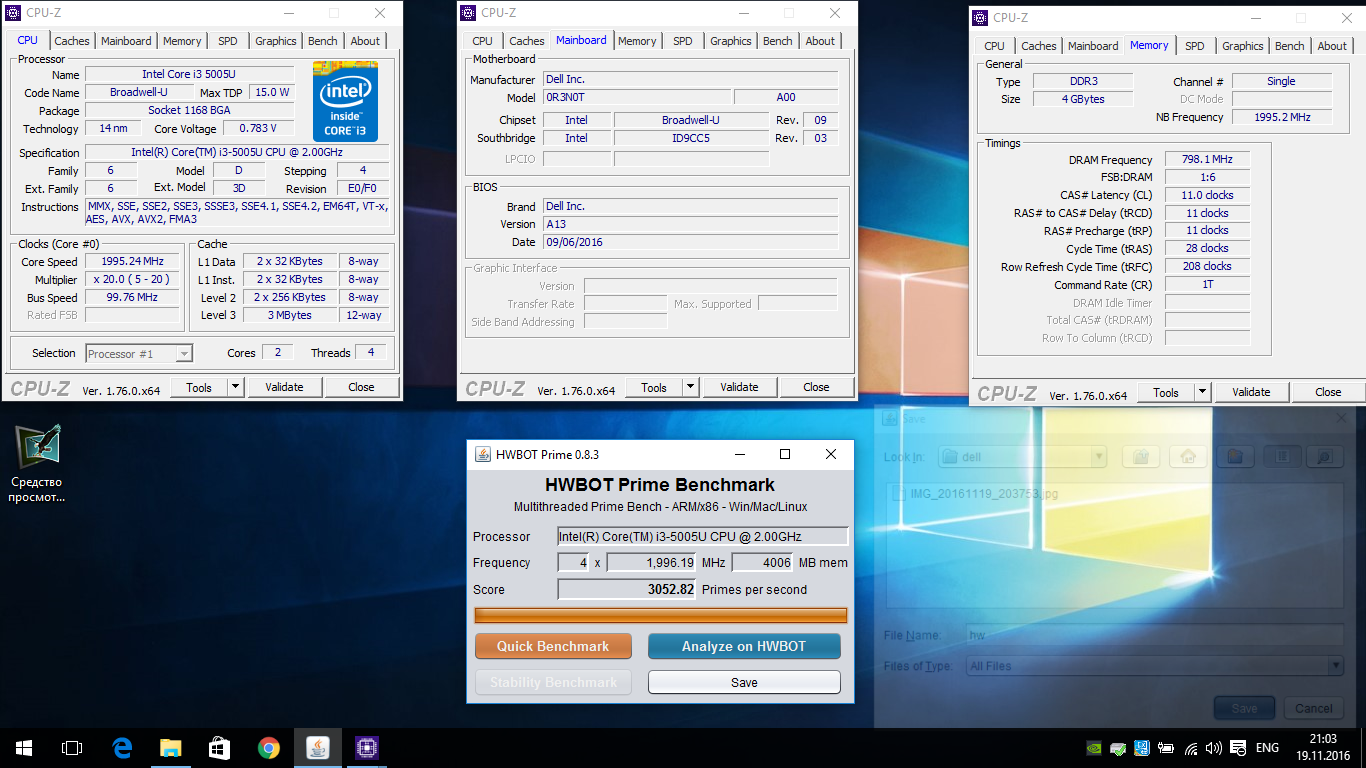The height and width of the screenshot is (768, 1366).
Task: Switch to the Java HWBOT taskbar app
Action: pyautogui.click(x=317, y=747)
